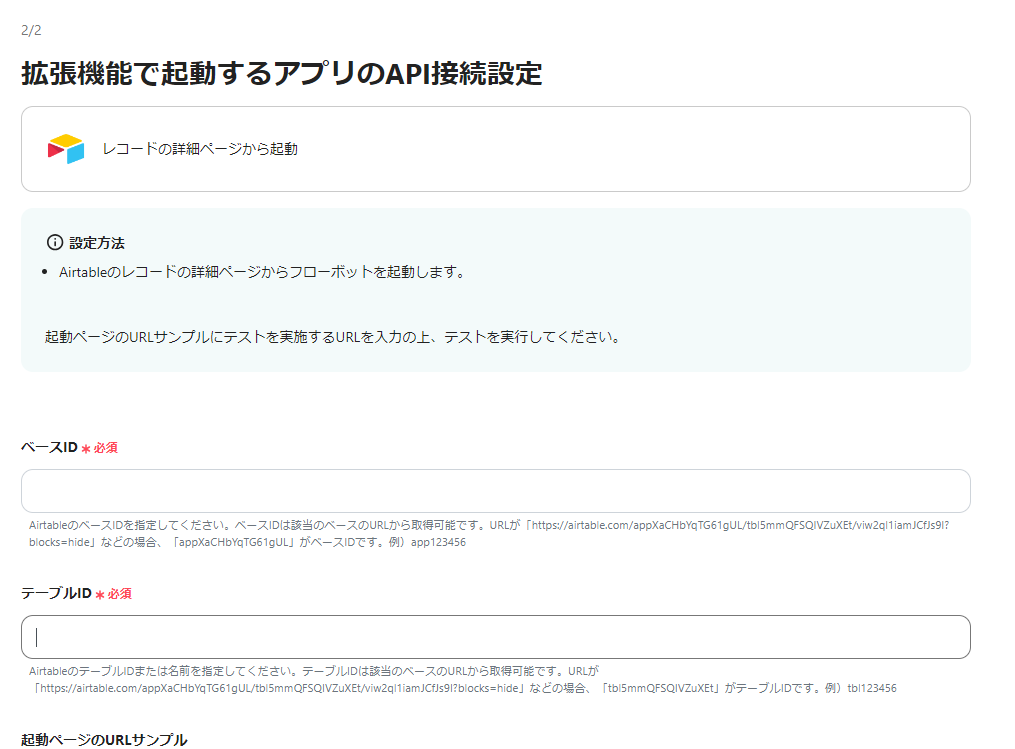The image size is (1015, 749).
Task: Click the ベースID help text about app123456
Action: click(489, 533)
